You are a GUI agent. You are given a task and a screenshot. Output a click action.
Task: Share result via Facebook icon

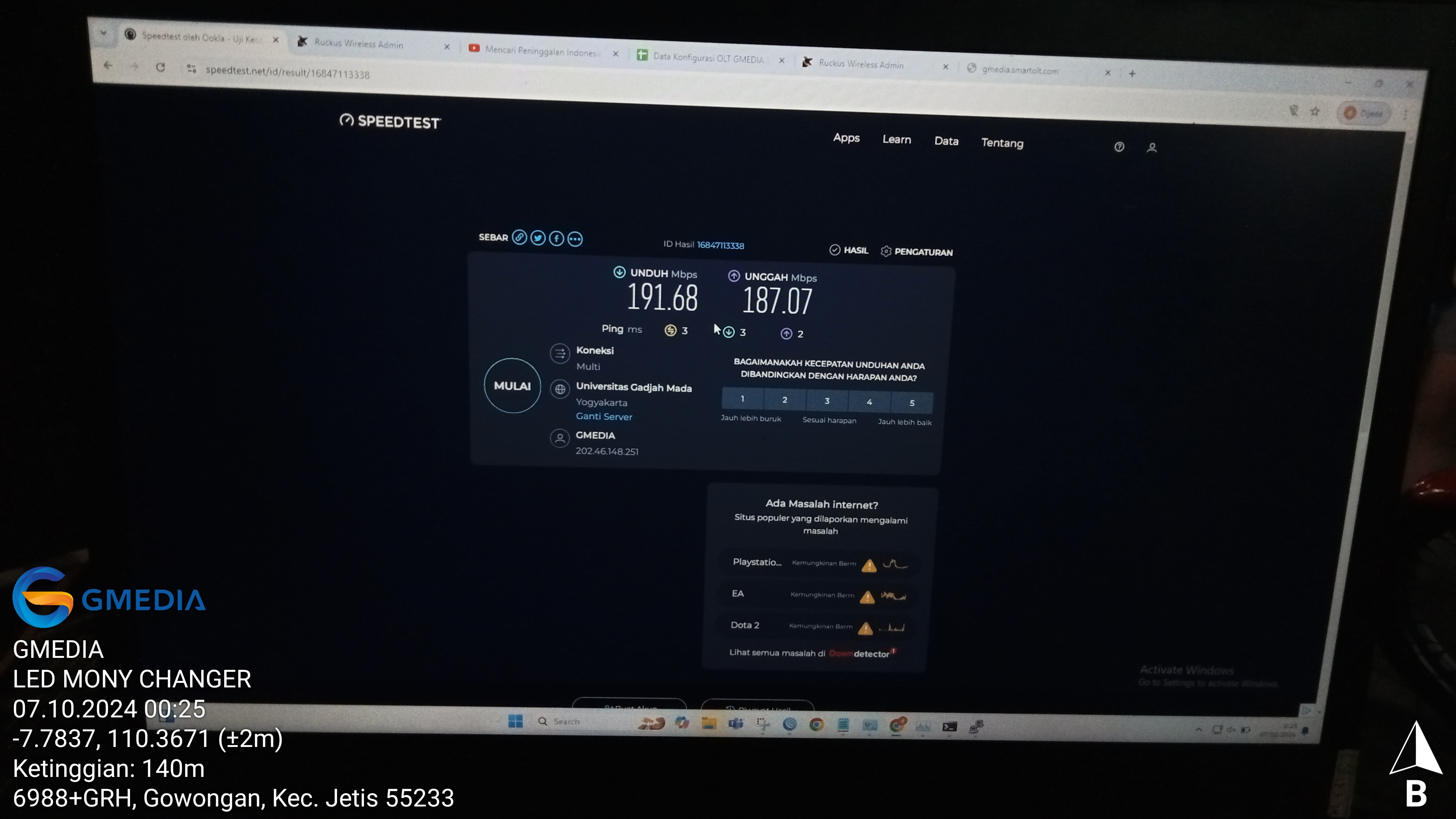pyautogui.click(x=557, y=238)
